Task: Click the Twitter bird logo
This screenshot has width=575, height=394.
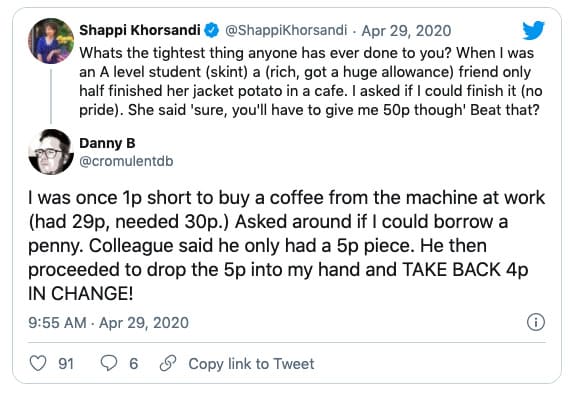Action: (x=533, y=30)
